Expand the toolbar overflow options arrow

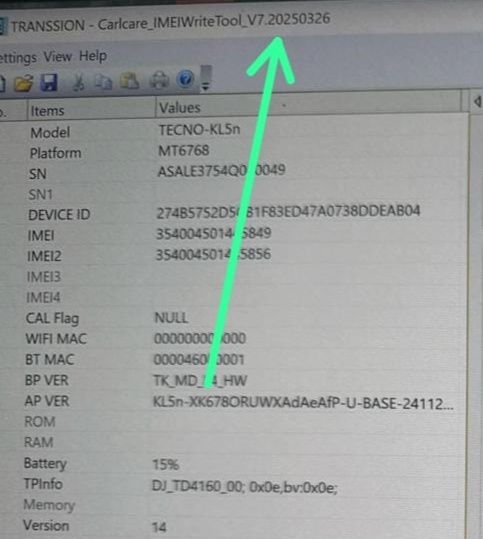tap(206, 78)
